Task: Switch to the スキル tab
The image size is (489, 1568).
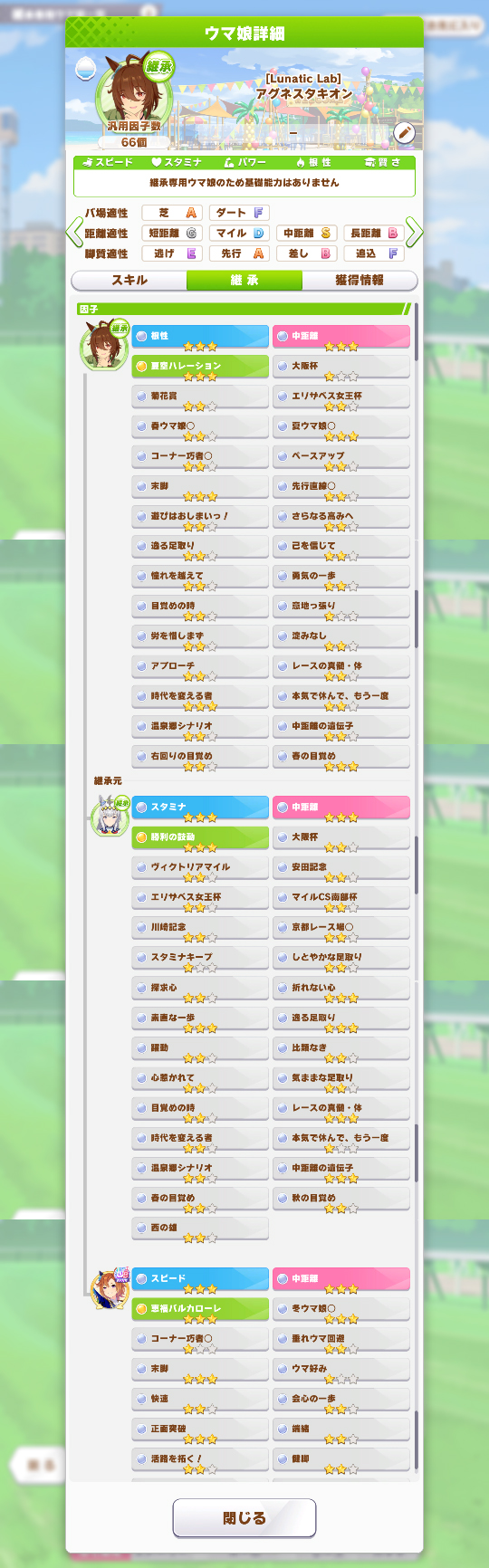Action: click(x=129, y=281)
